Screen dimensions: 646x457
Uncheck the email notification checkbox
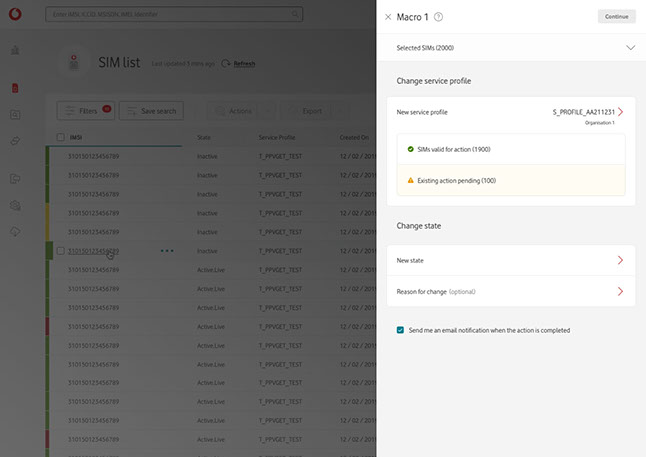coord(400,330)
